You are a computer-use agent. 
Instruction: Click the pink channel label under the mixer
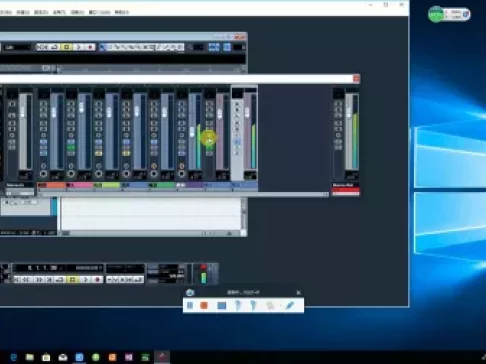79,185
